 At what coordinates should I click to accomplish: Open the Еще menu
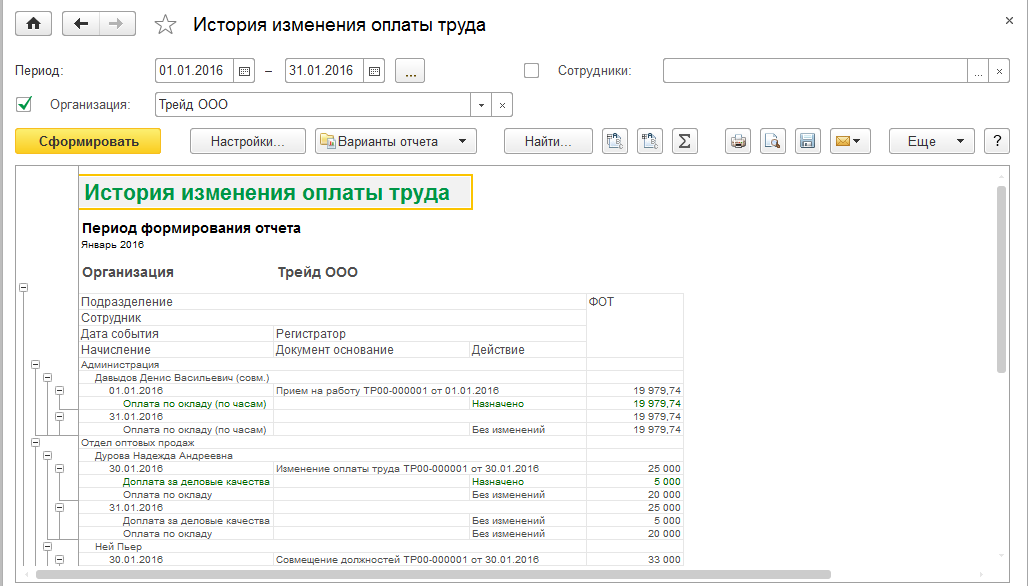(x=931, y=141)
